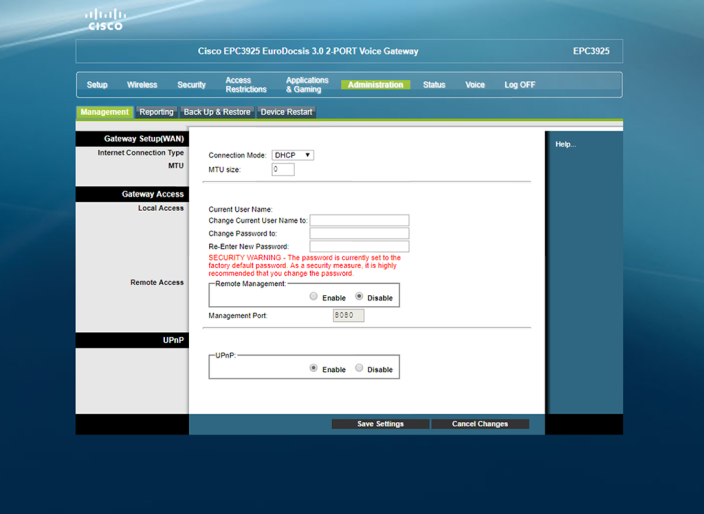The image size is (704, 514).
Task: Click Log OFF in navigation bar
Action: (519, 85)
